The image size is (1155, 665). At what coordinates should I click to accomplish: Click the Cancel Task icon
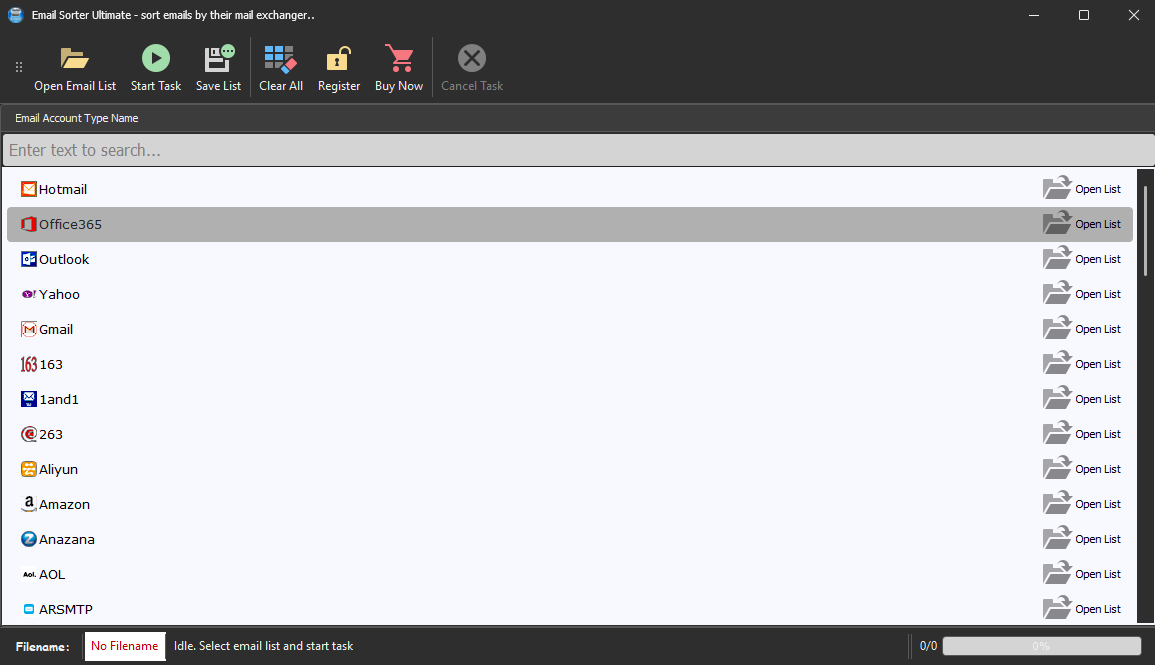470,56
